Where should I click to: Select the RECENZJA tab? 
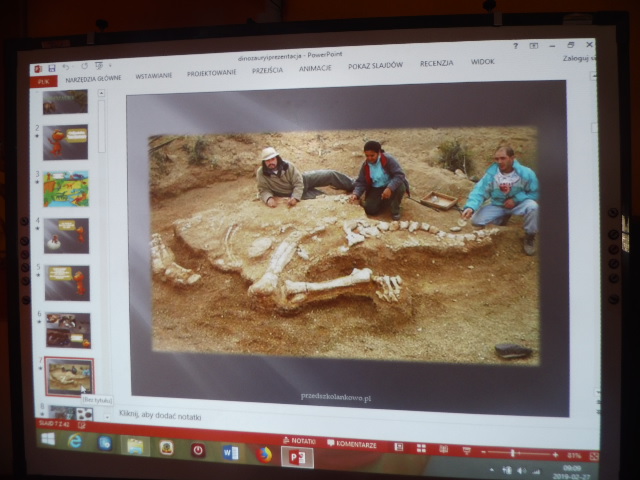coord(436,63)
